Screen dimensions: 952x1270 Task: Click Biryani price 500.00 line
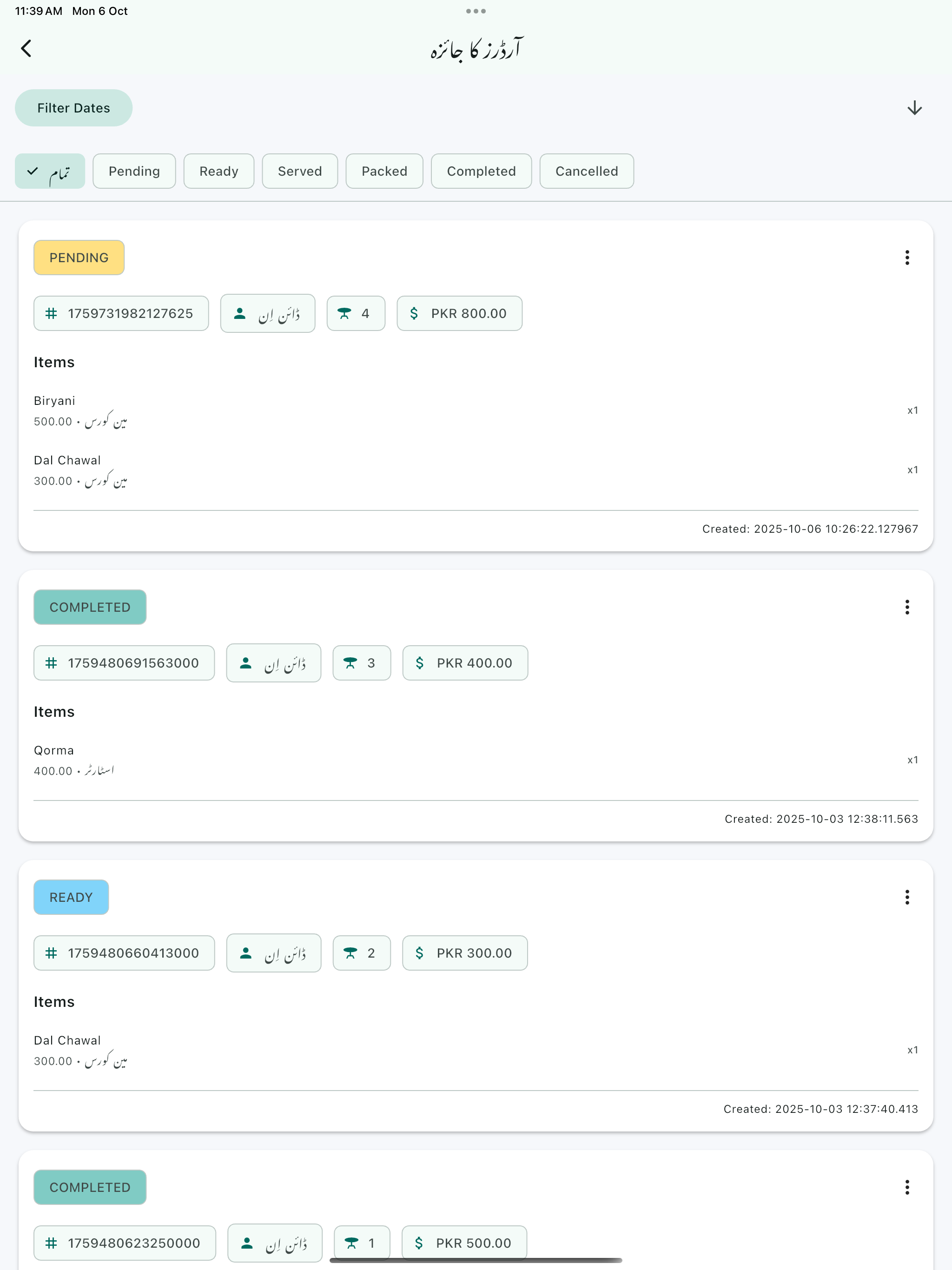(x=80, y=422)
